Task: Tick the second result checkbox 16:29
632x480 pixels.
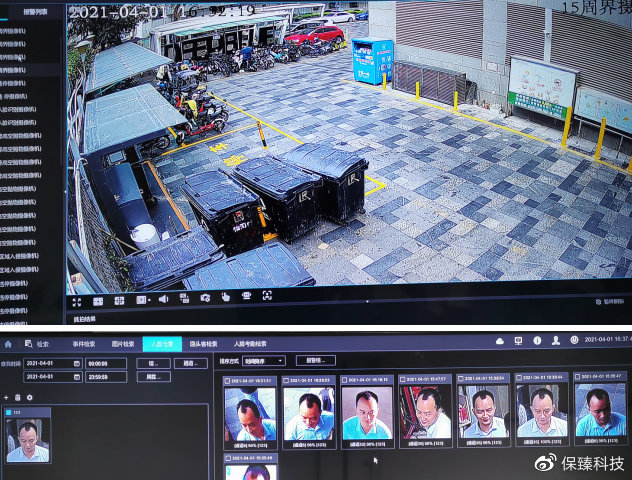Action: point(286,380)
